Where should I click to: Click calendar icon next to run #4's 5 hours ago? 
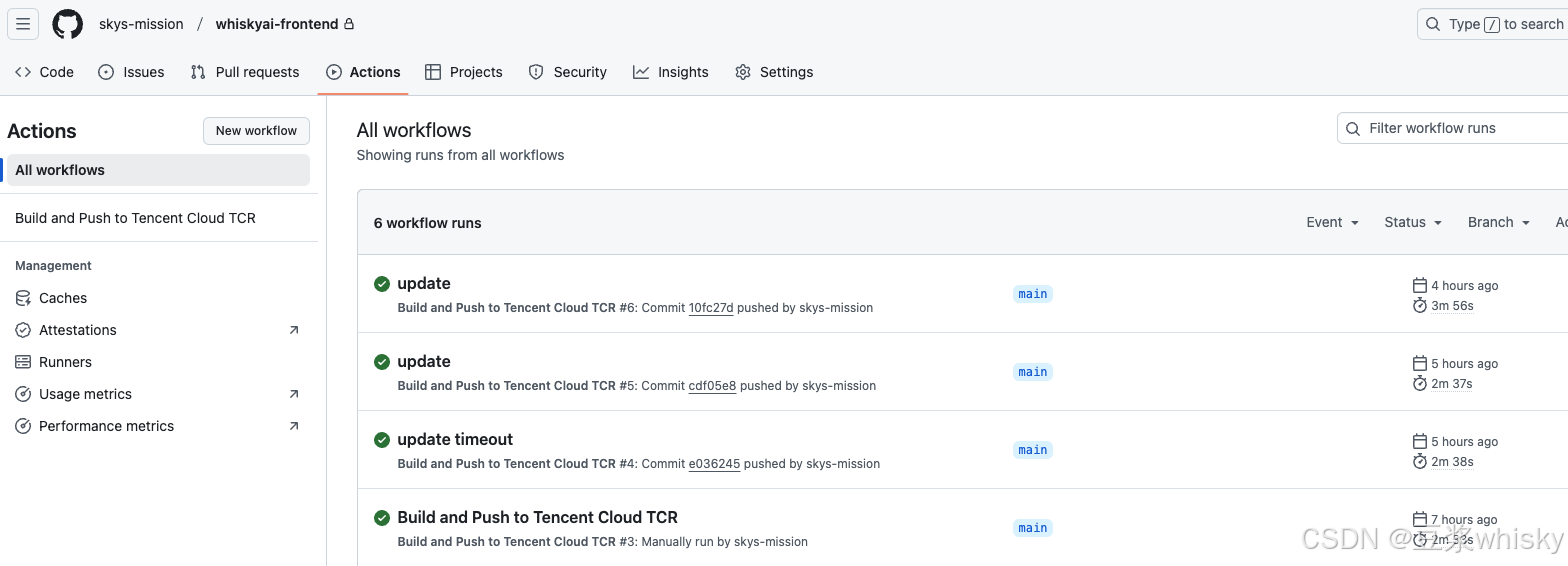coord(1419,441)
